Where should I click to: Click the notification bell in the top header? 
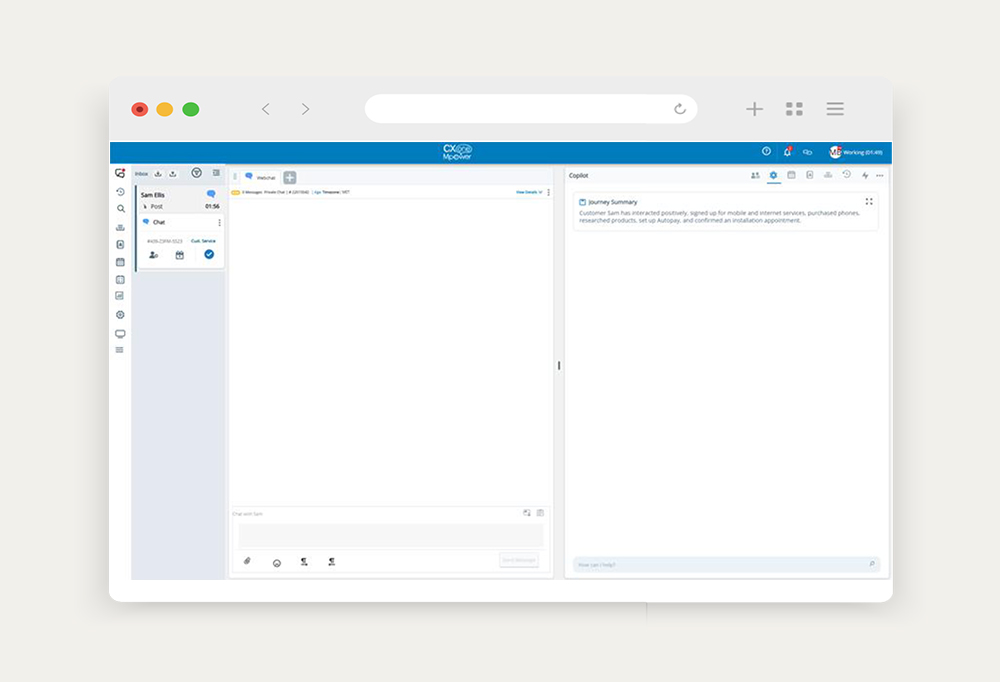(x=787, y=152)
